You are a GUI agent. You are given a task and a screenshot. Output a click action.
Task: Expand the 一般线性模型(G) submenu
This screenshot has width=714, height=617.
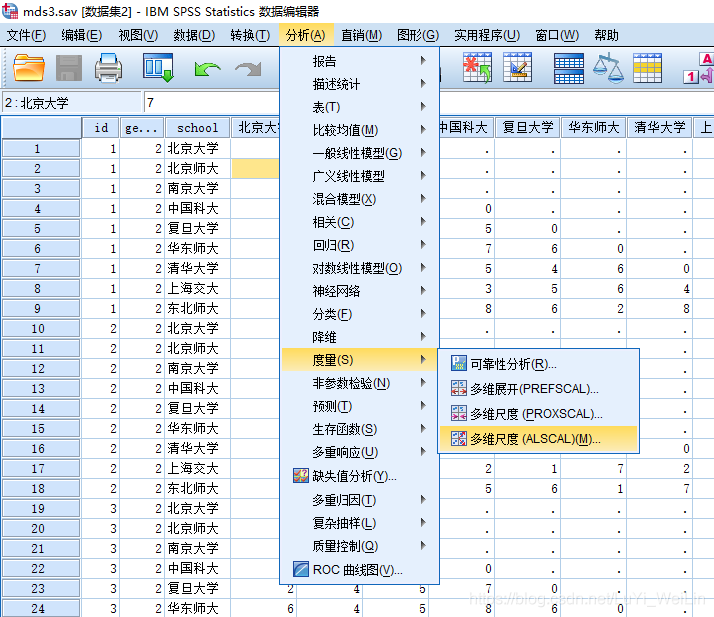tap(359, 153)
